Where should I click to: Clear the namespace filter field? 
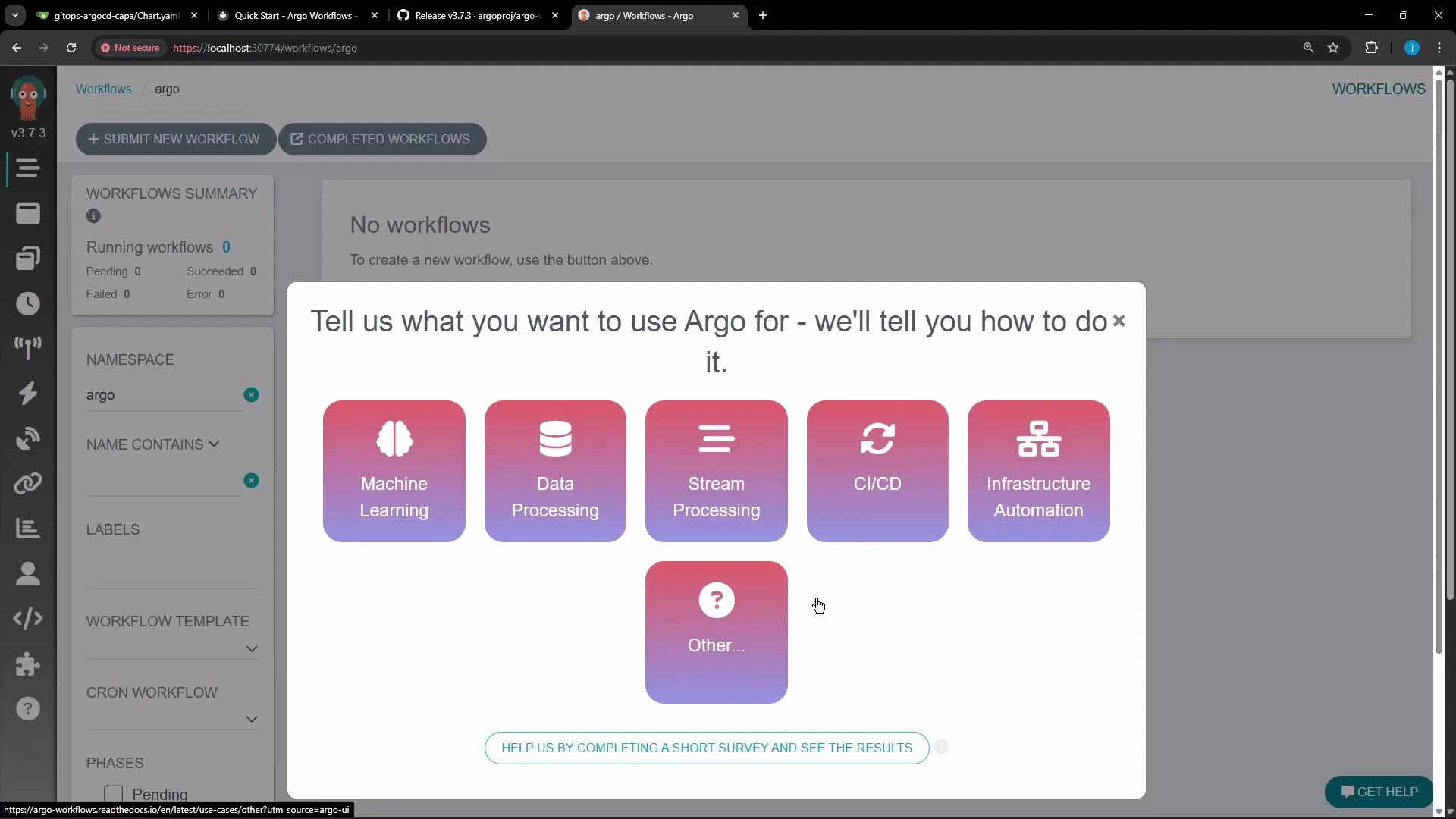click(251, 394)
